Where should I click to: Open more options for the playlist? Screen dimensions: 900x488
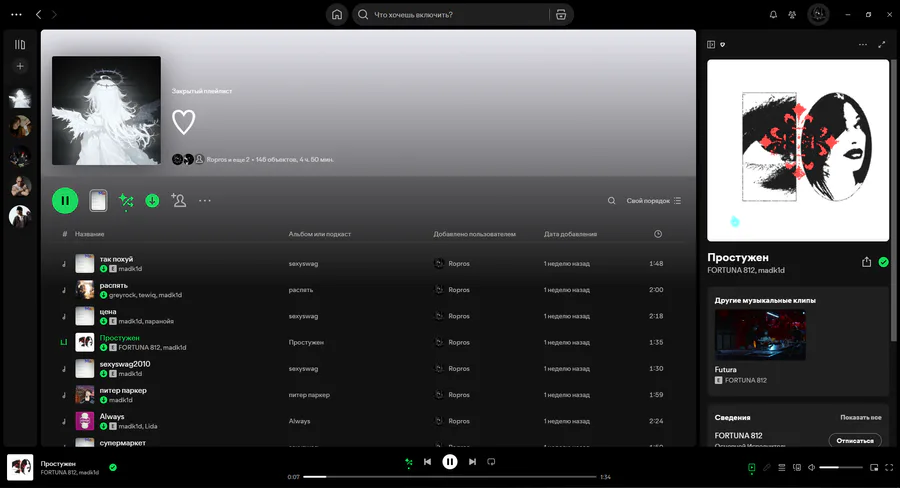pos(204,200)
